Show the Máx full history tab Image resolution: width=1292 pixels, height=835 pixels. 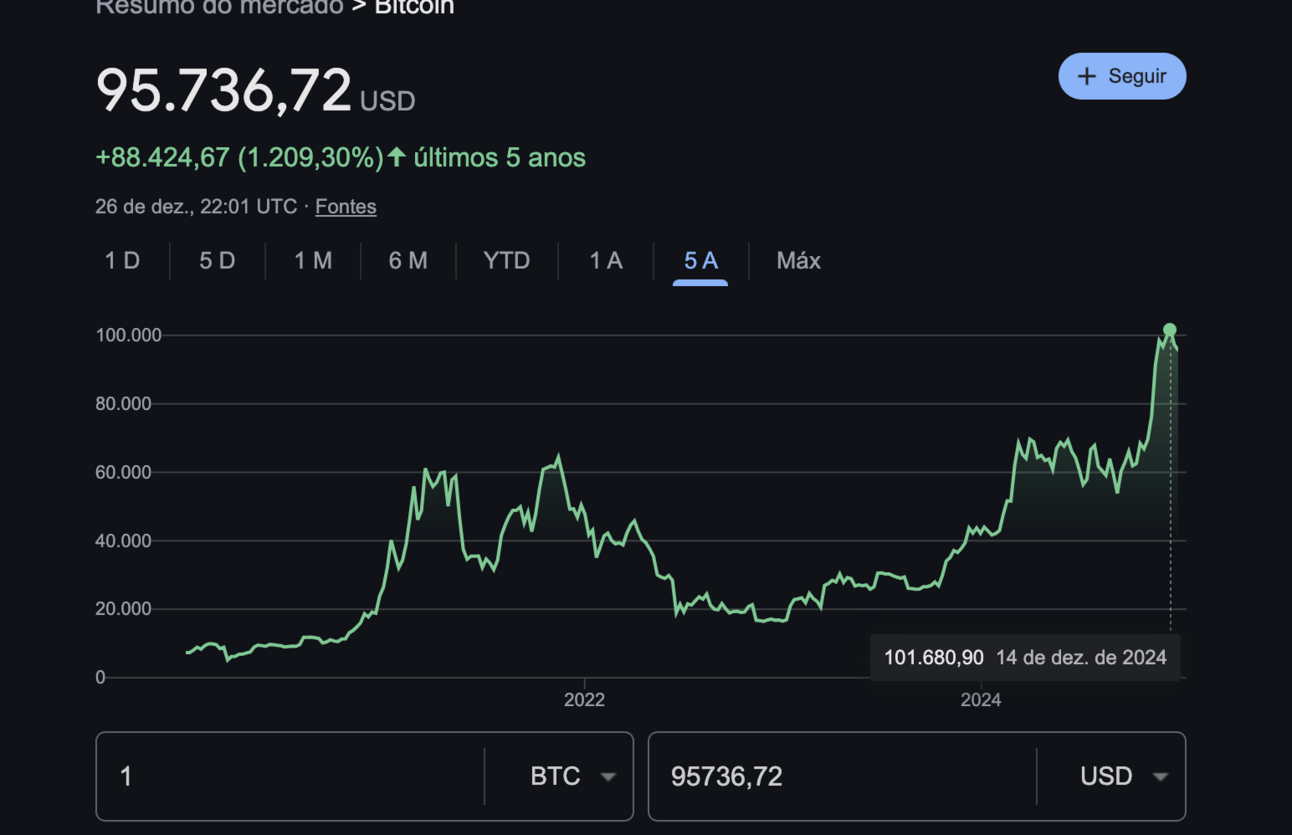coord(799,261)
